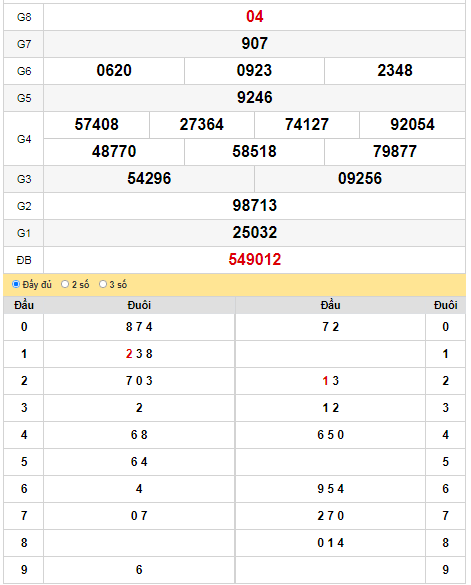Viewport: 471px width, 585px height.
Task: Click the G7 result 907
Action: click(255, 44)
